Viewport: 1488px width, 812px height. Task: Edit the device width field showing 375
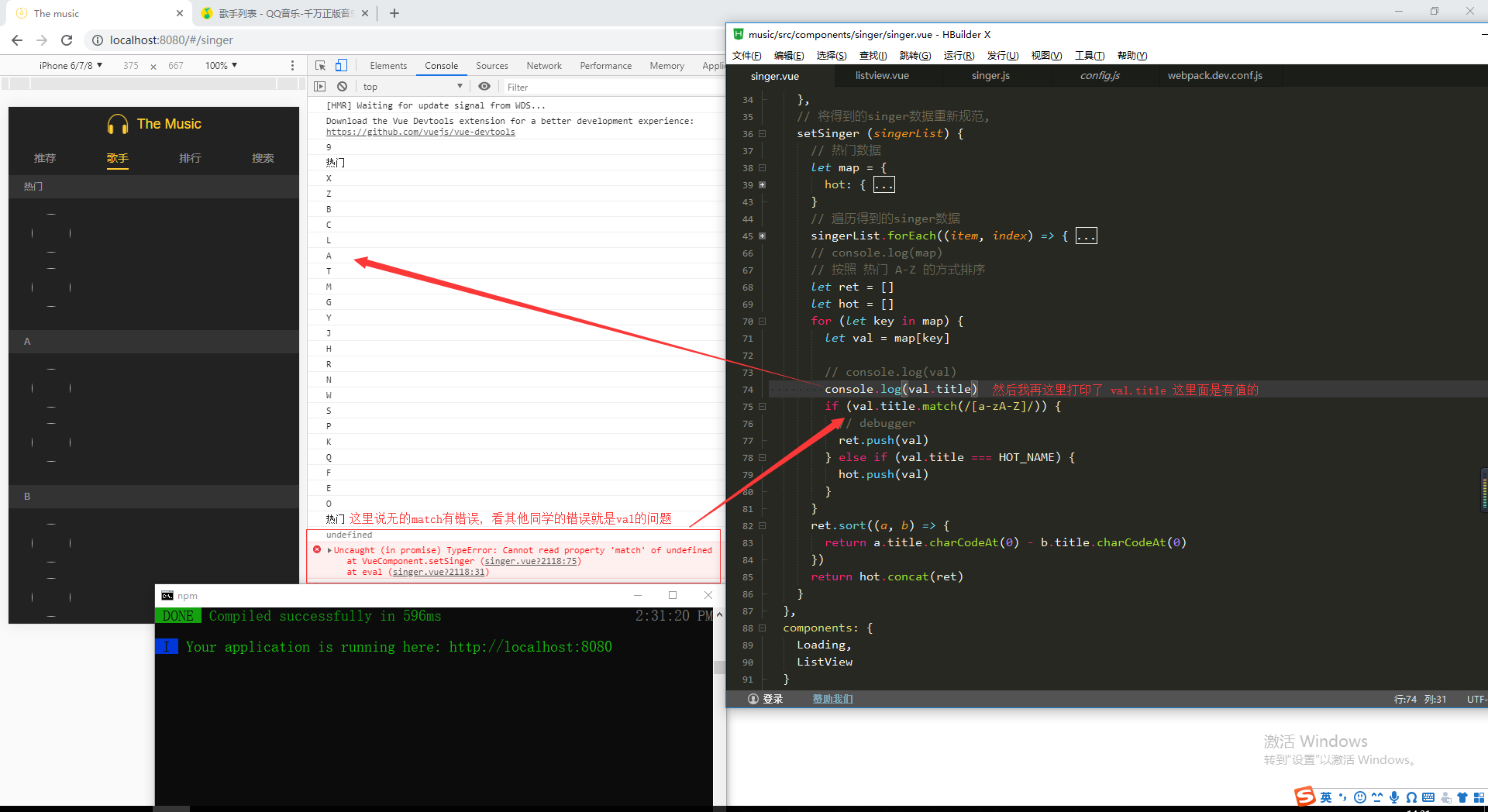click(131, 66)
